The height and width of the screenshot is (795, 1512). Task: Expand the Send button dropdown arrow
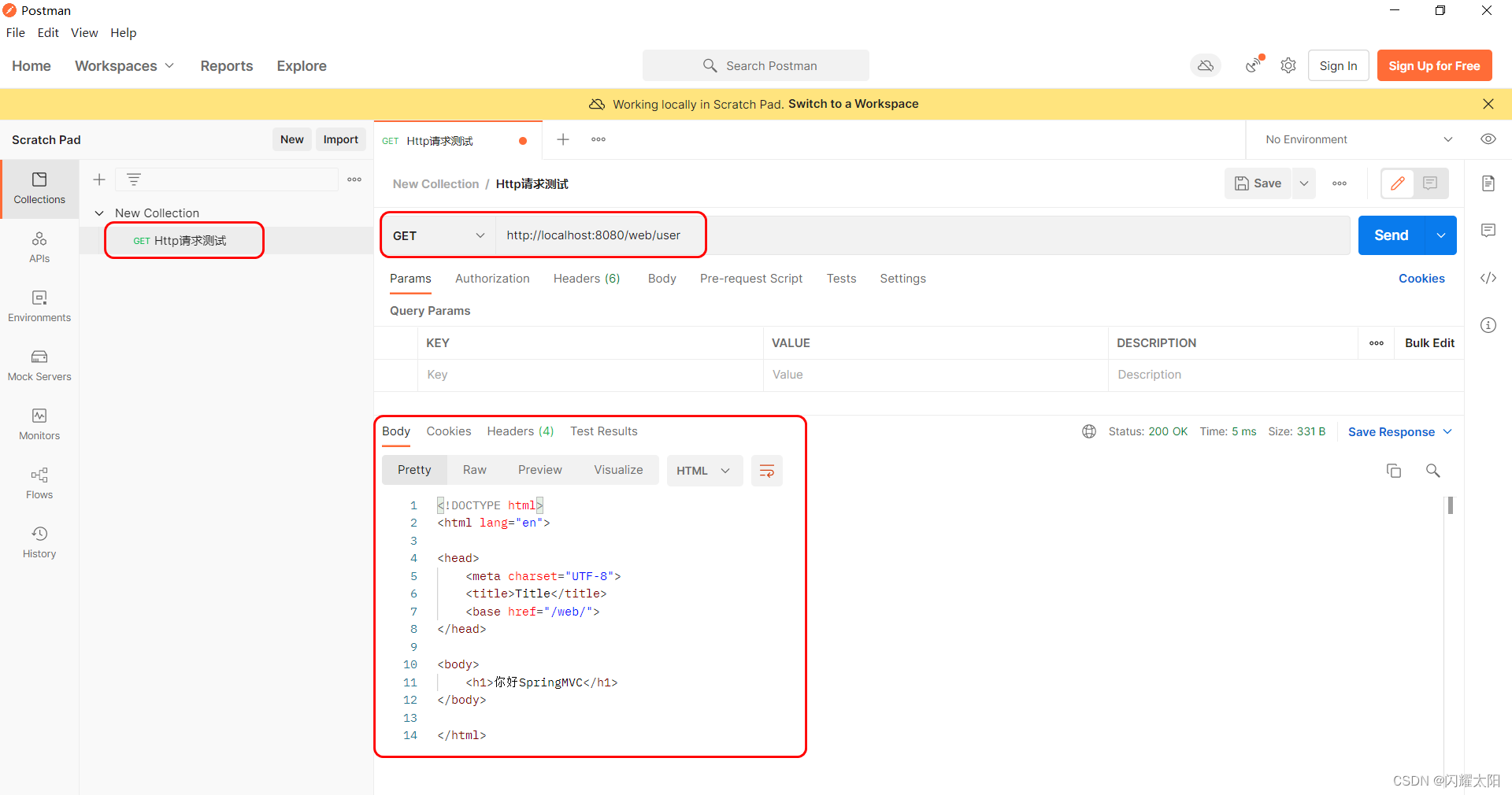[1440, 235]
